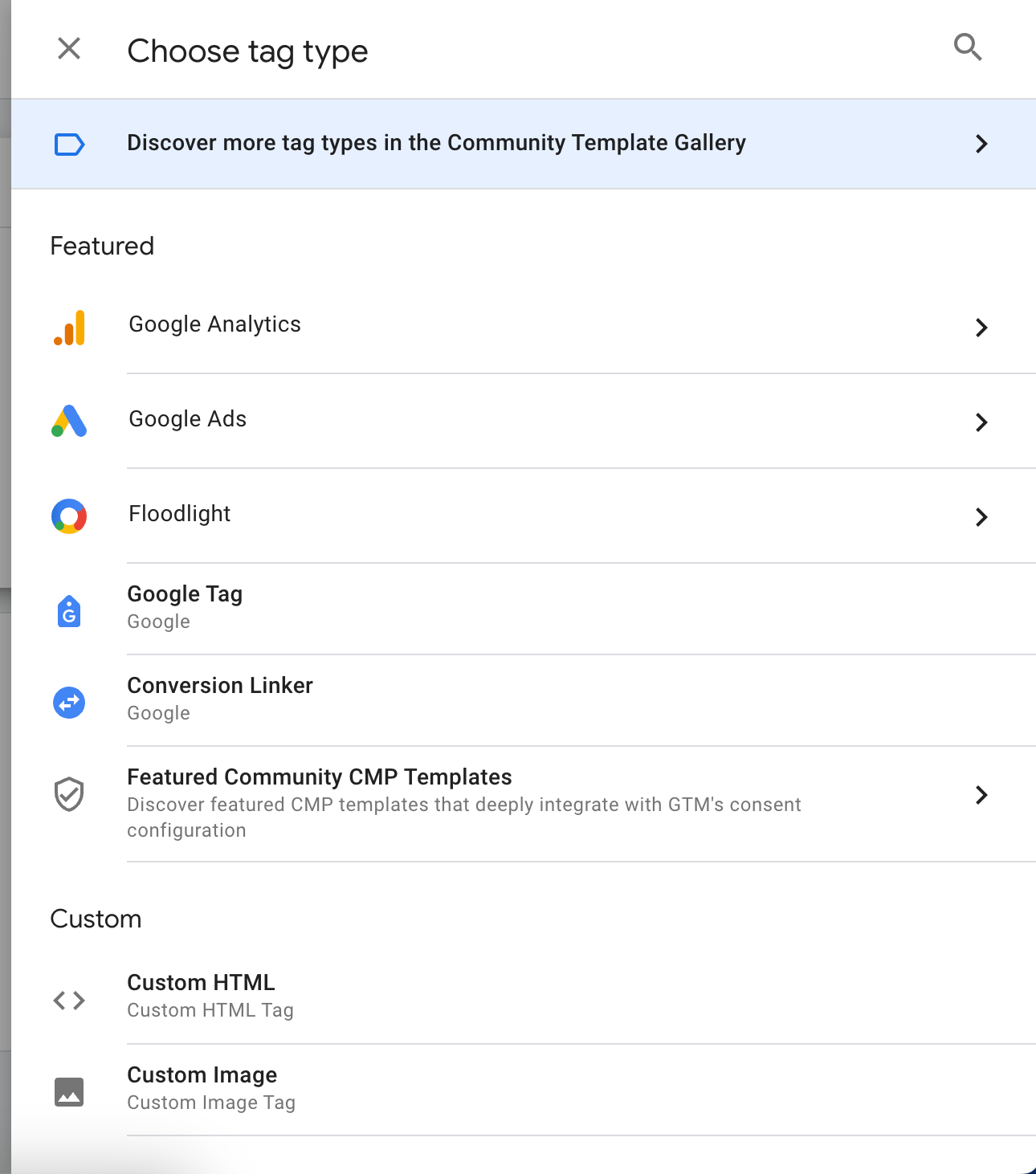Image resolution: width=1036 pixels, height=1174 pixels.
Task: Expand Featured Community CMP Templates arrow
Action: [x=981, y=795]
